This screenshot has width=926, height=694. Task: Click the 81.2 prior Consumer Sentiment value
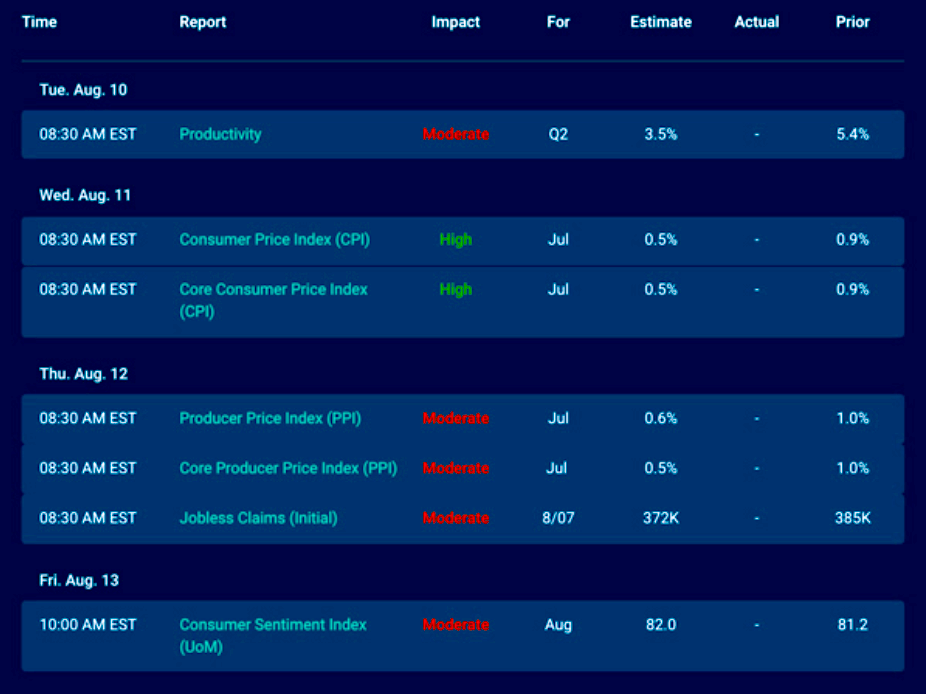click(x=853, y=625)
